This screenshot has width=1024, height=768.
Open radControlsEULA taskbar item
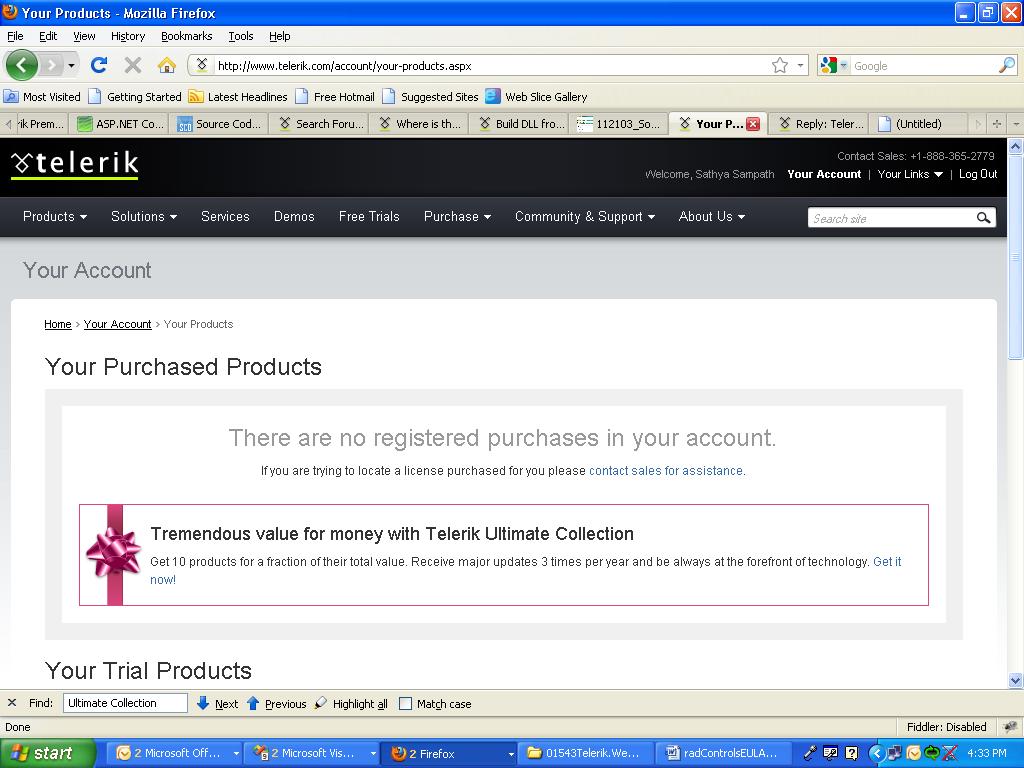(x=722, y=753)
